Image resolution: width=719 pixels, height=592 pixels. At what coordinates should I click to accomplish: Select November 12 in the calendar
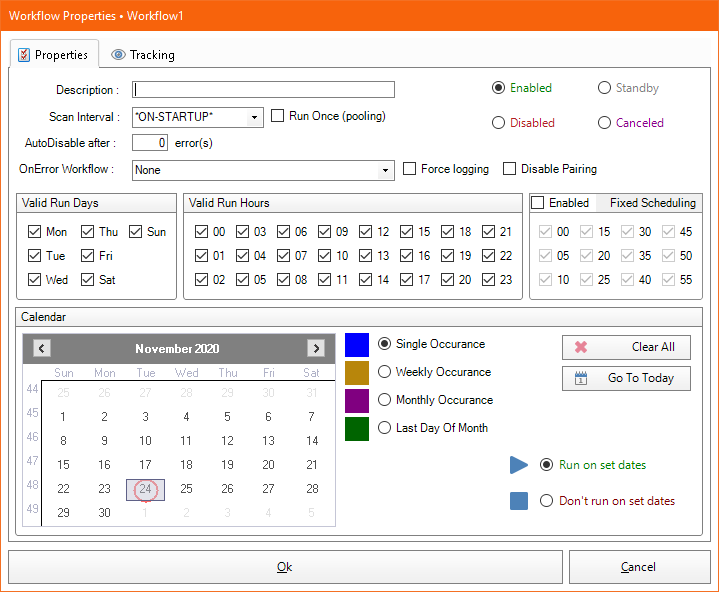227,441
